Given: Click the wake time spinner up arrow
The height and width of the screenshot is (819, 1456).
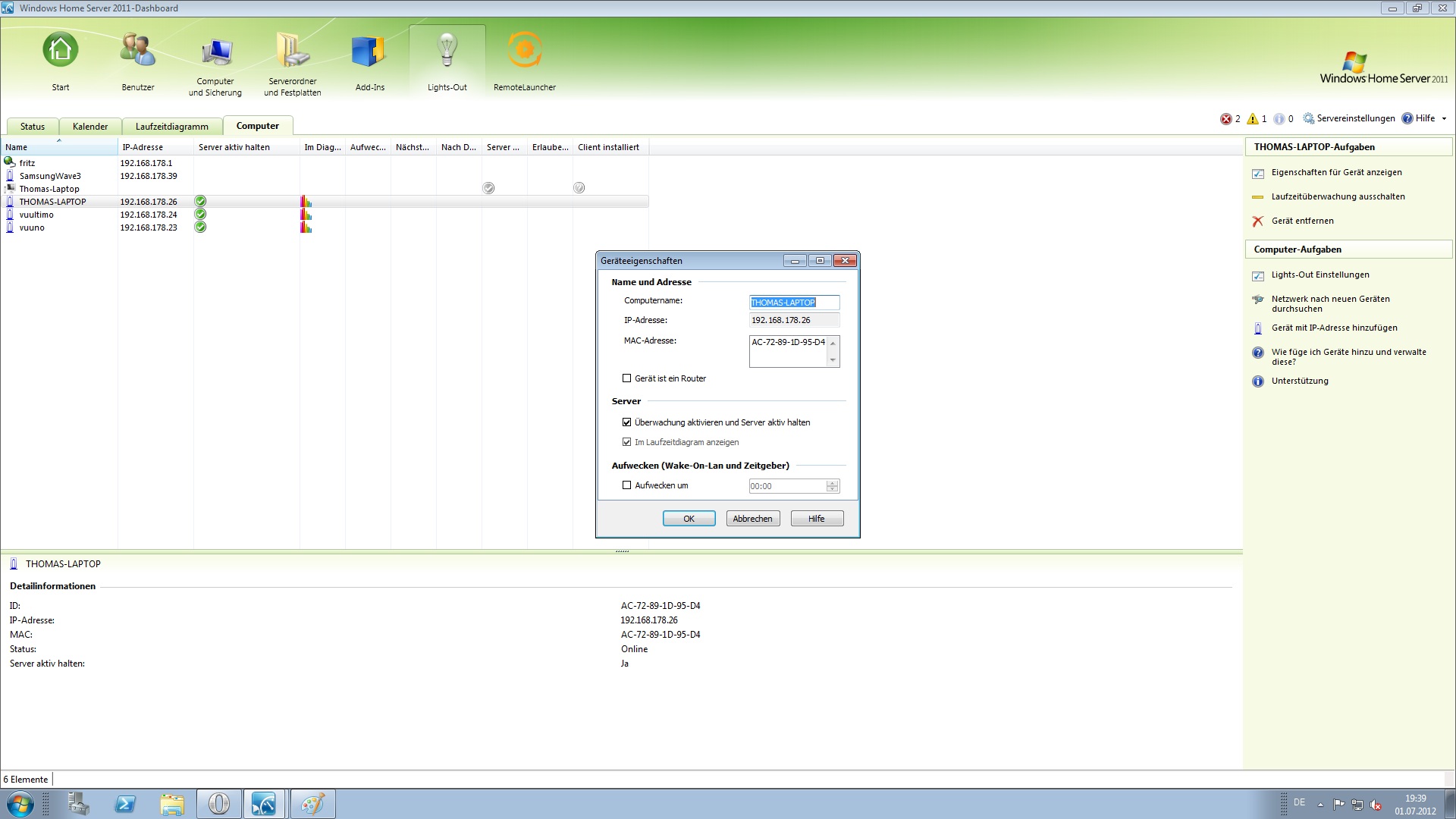Looking at the screenshot, I should pos(833,483).
